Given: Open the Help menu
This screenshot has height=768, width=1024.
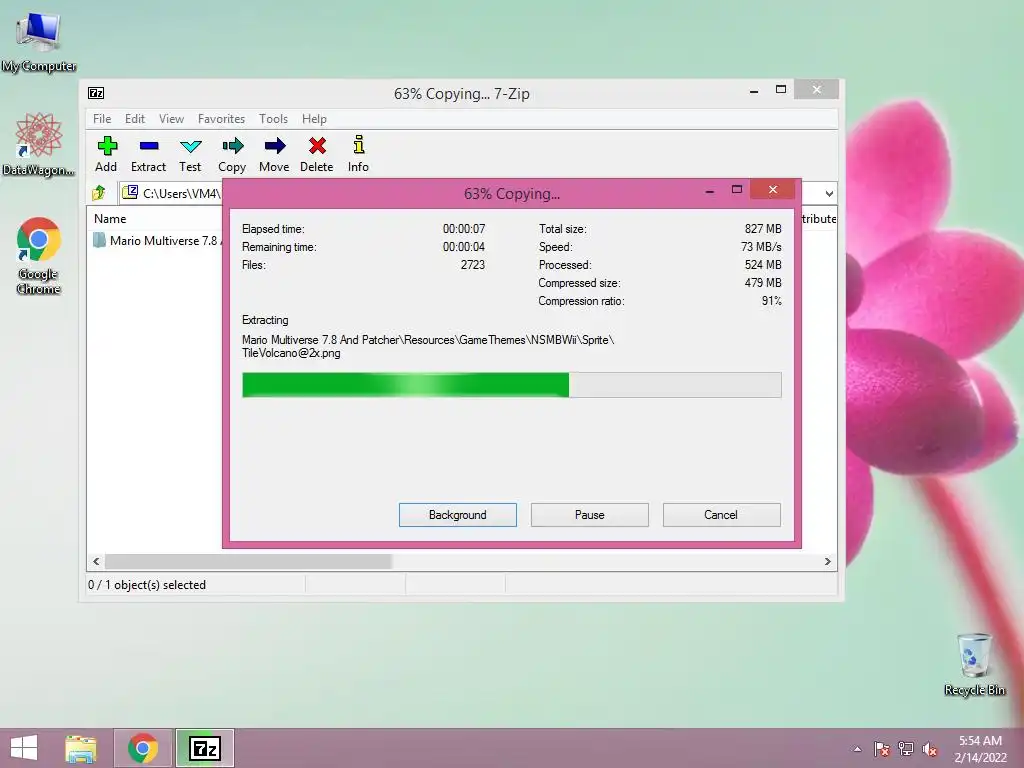Looking at the screenshot, I should pyautogui.click(x=314, y=119).
